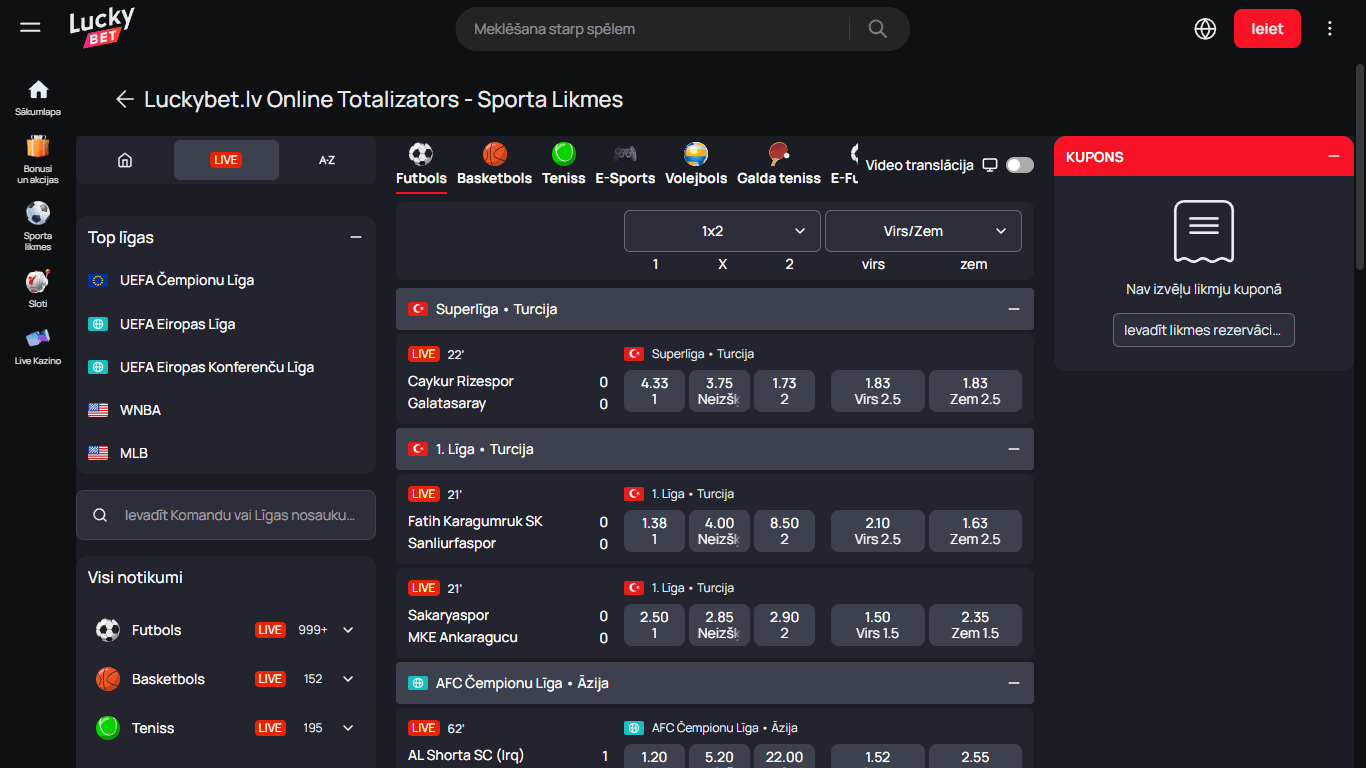Expand Futbols in Visi notikumi list
Screen dimensions: 1366x768
click(348, 630)
